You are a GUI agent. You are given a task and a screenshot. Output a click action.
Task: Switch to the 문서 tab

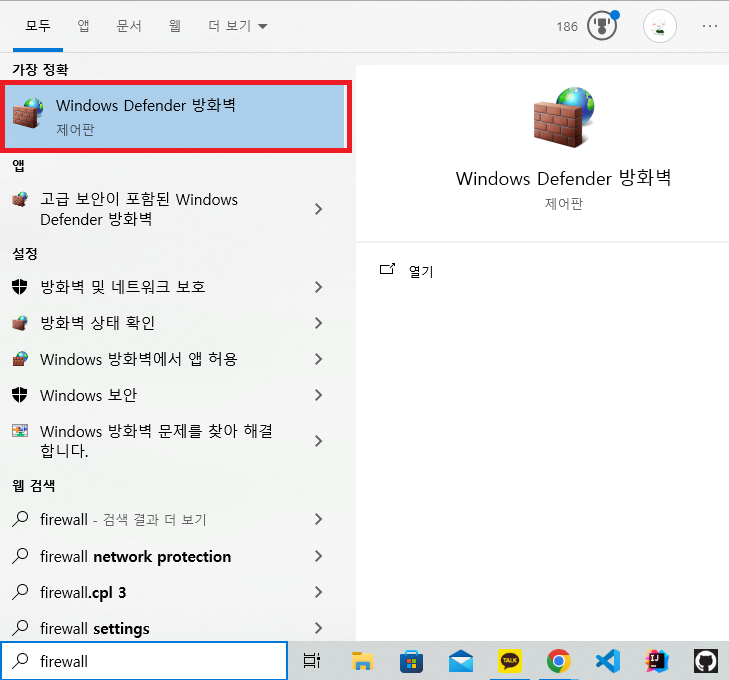(x=129, y=26)
